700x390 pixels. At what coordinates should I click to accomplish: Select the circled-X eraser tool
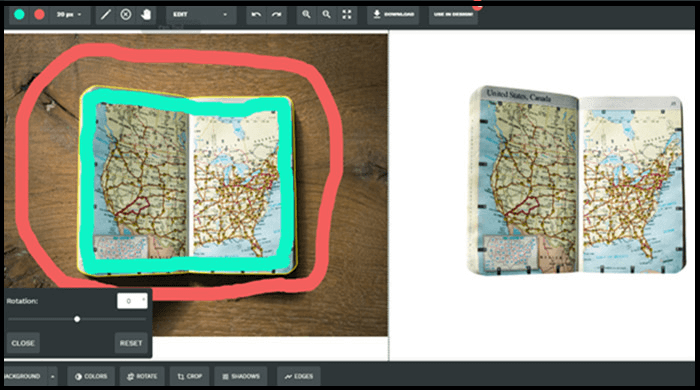tap(126, 15)
